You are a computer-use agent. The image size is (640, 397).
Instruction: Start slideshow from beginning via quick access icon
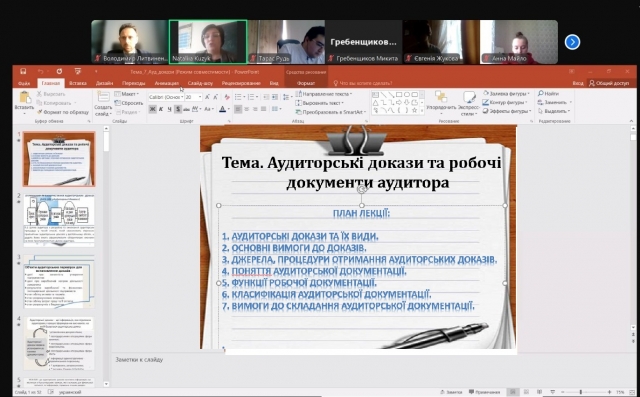(x=78, y=71)
